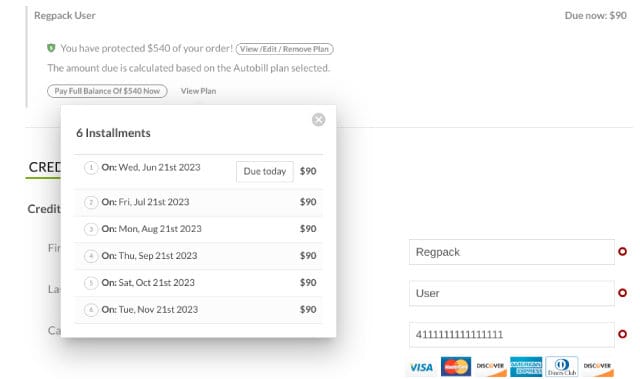Click the green protection shield icon
Screen dimensions: 640x379
pyautogui.click(x=51, y=48)
